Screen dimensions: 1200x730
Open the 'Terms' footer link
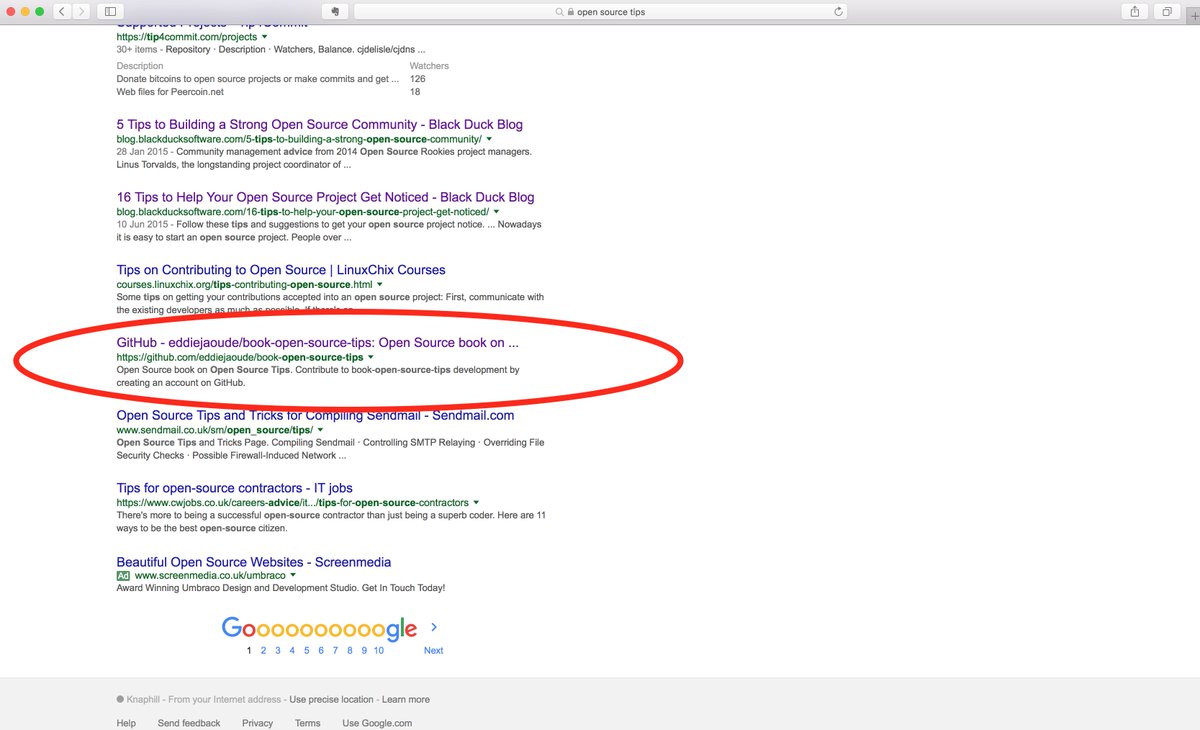[308, 723]
